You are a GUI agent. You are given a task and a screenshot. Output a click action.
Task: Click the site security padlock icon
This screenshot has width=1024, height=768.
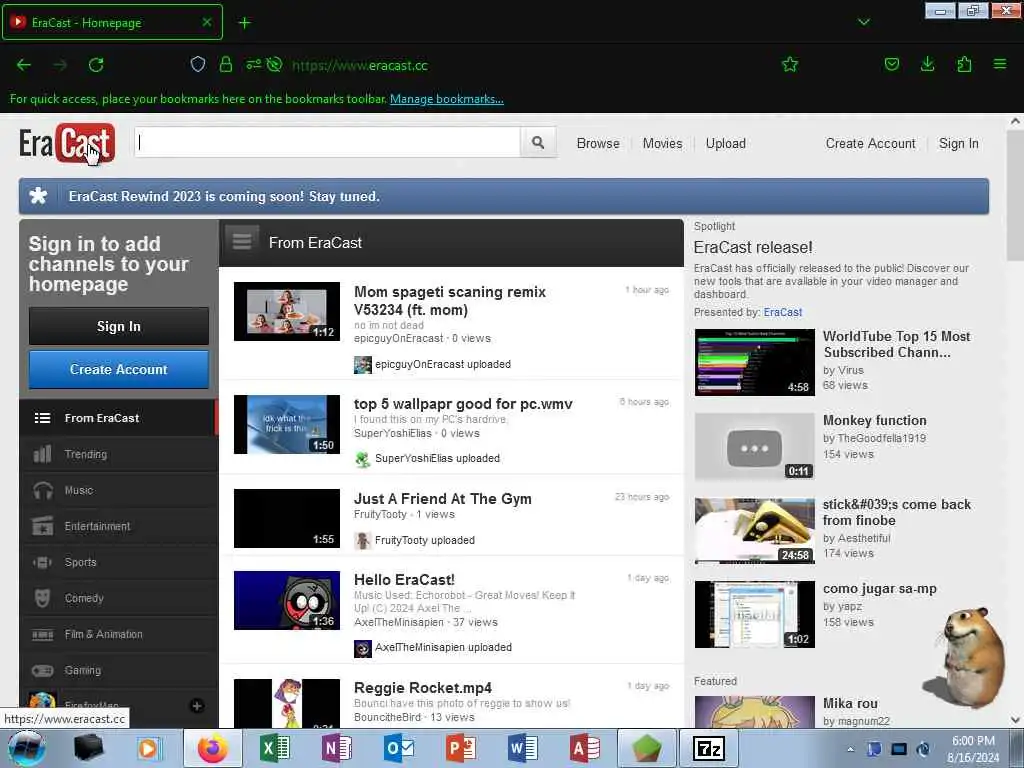226,64
